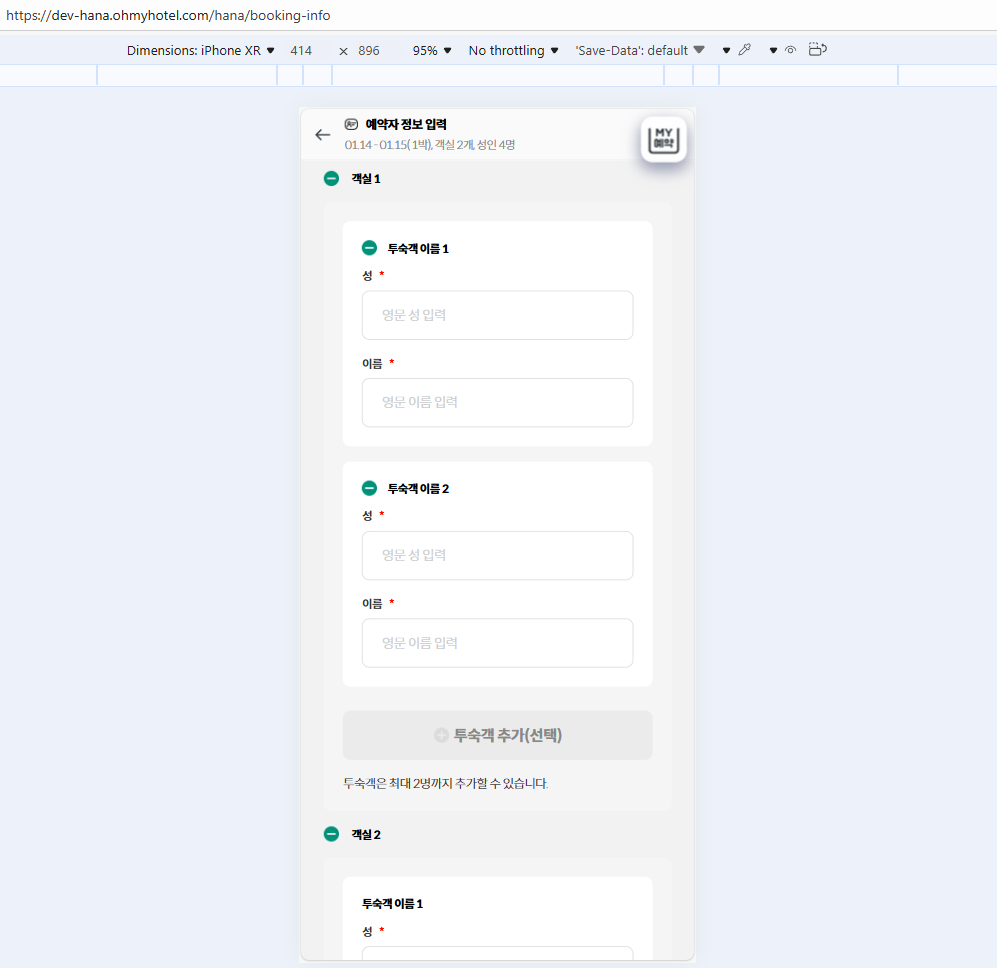Image resolution: width=997 pixels, height=968 pixels.
Task: Open the 95% zoom dropdown
Action: (x=432, y=50)
